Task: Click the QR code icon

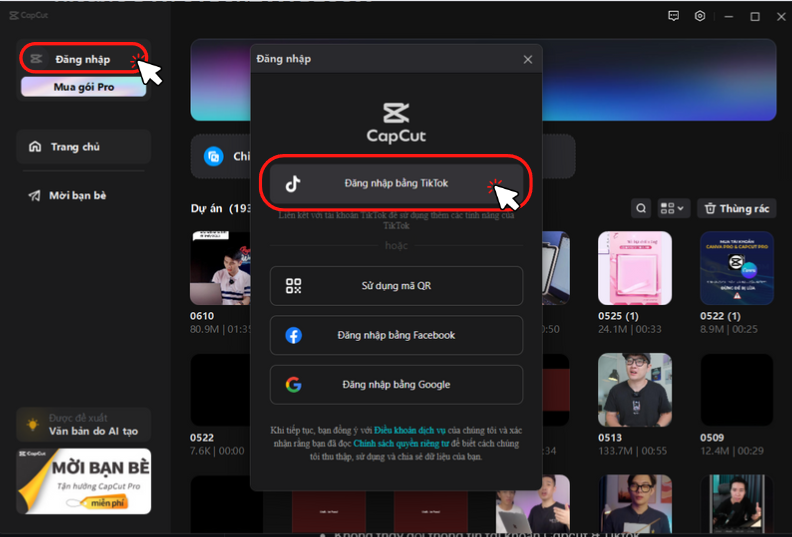Action: point(293,286)
